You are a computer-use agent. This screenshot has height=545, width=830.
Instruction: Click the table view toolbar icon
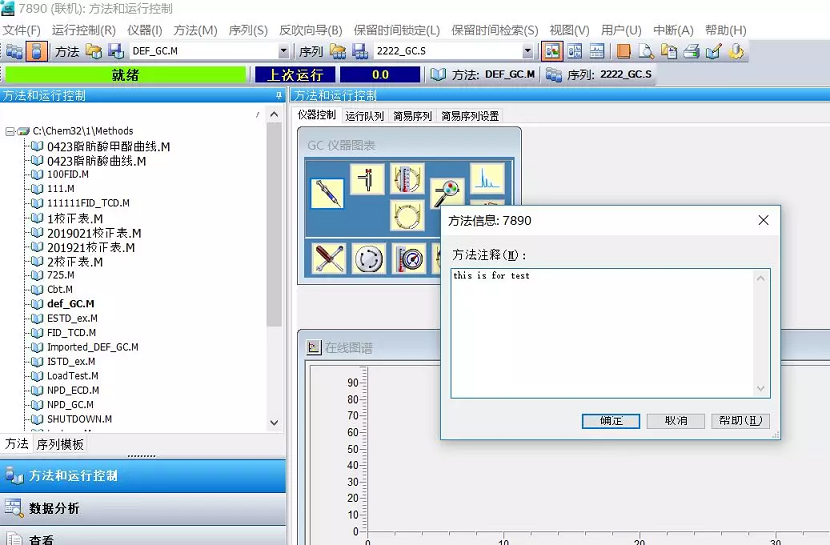(597, 51)
